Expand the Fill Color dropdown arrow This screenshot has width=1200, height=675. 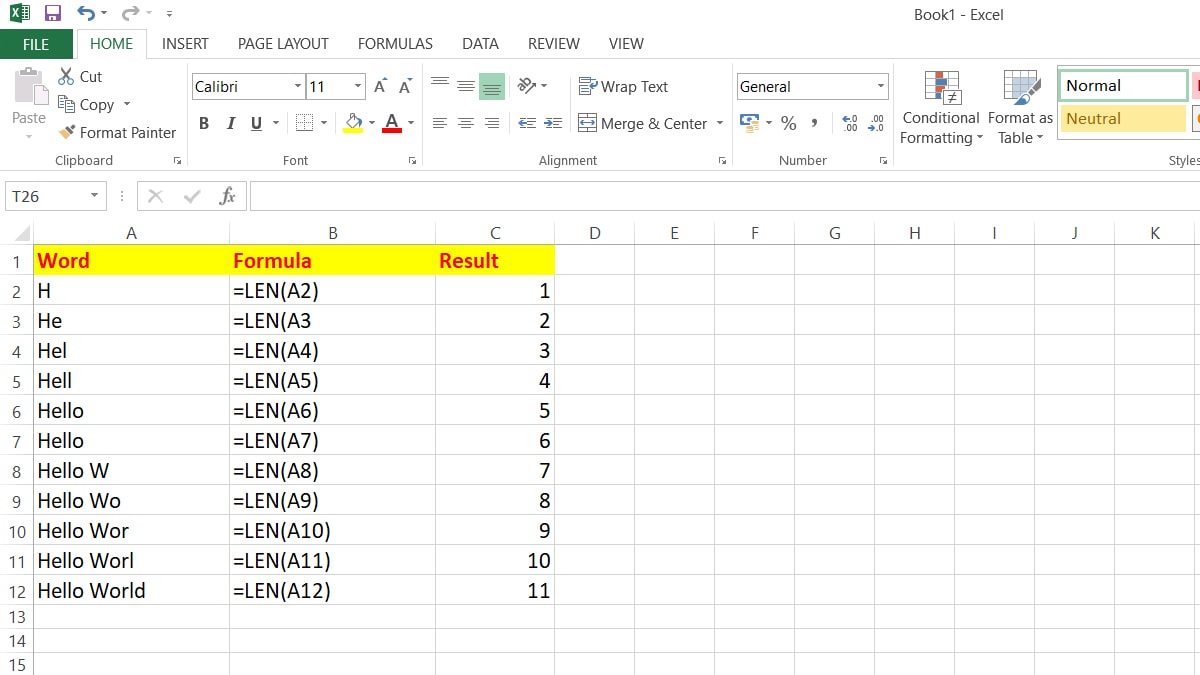(372, 123)
